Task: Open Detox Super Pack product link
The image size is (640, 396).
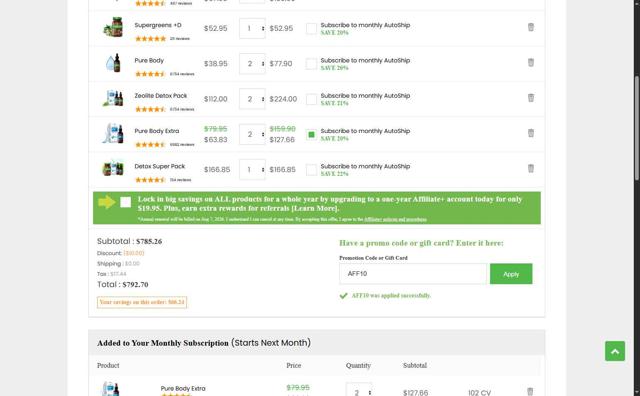Action: pos(160,167)
